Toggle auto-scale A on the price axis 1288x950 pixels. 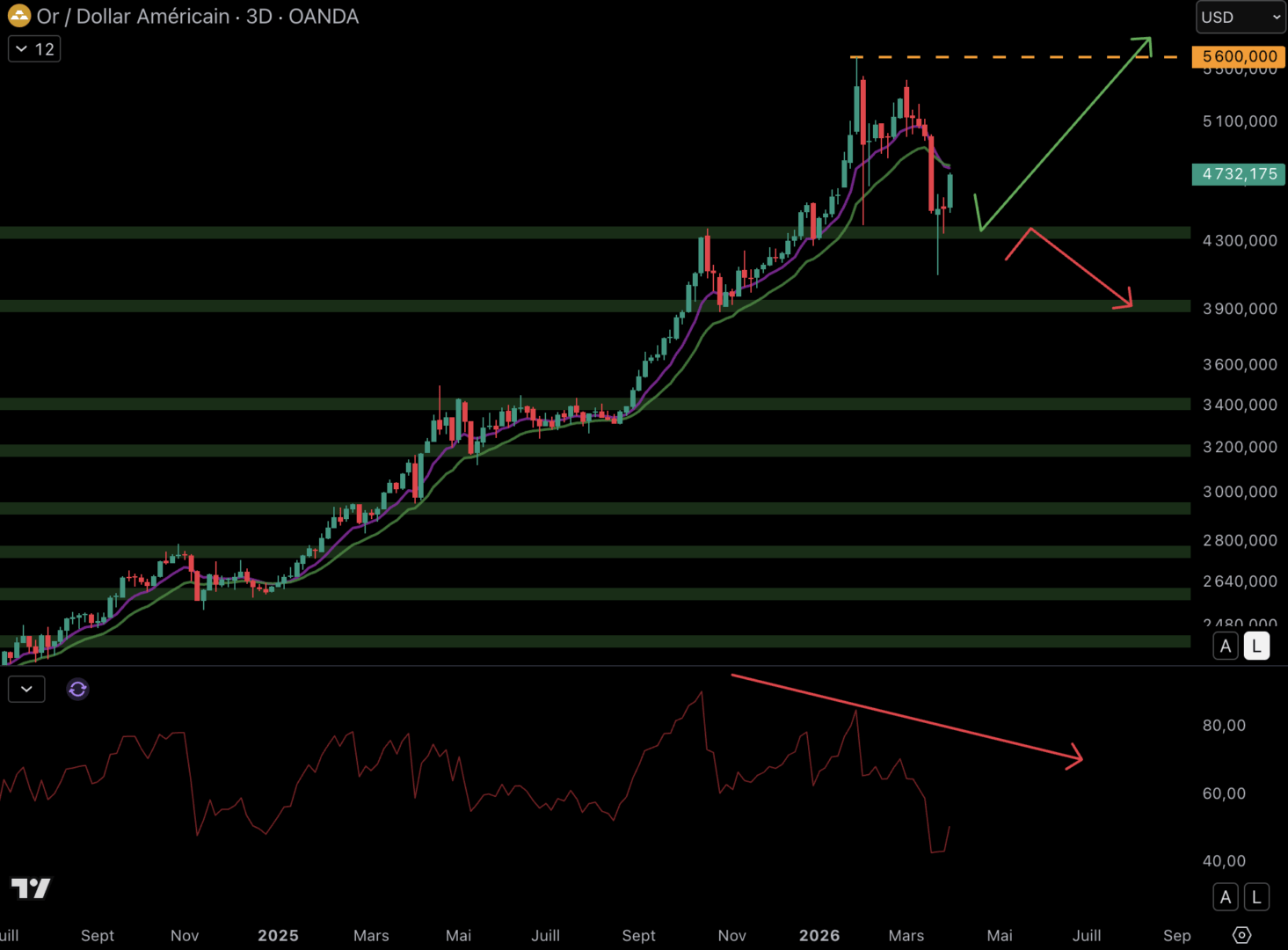pos(1226,645)
